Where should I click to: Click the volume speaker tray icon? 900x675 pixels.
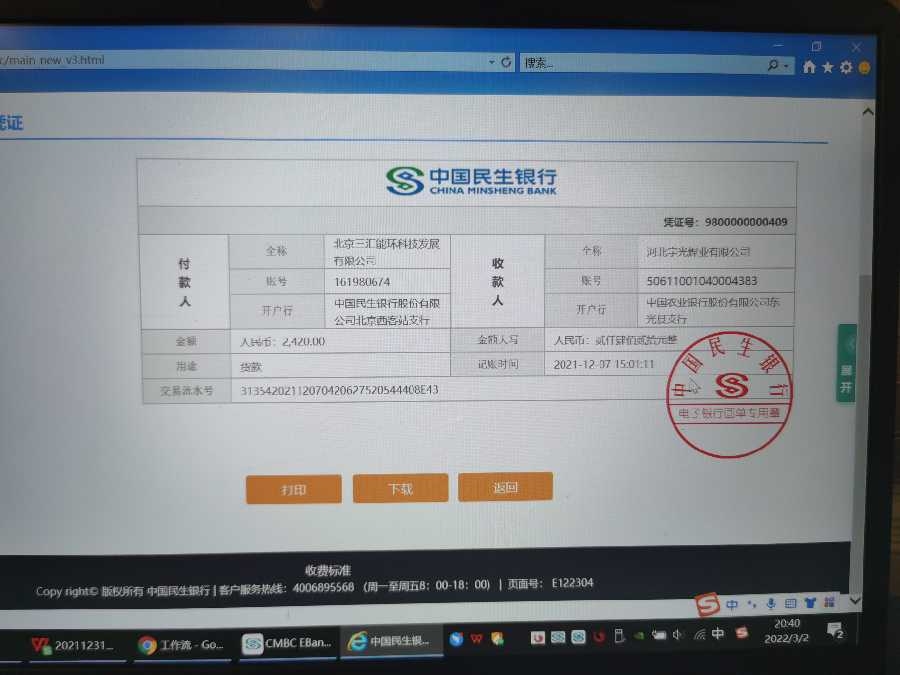coord(678,635)
